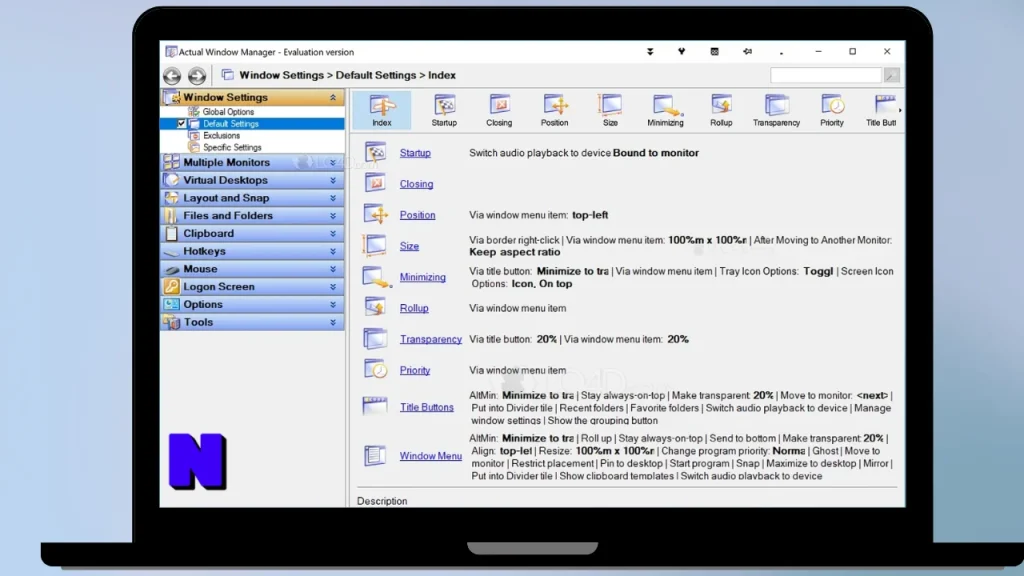The image size is (1024, 576).
Task: Open the Position toolbar icon
Action: pos(554,110)
